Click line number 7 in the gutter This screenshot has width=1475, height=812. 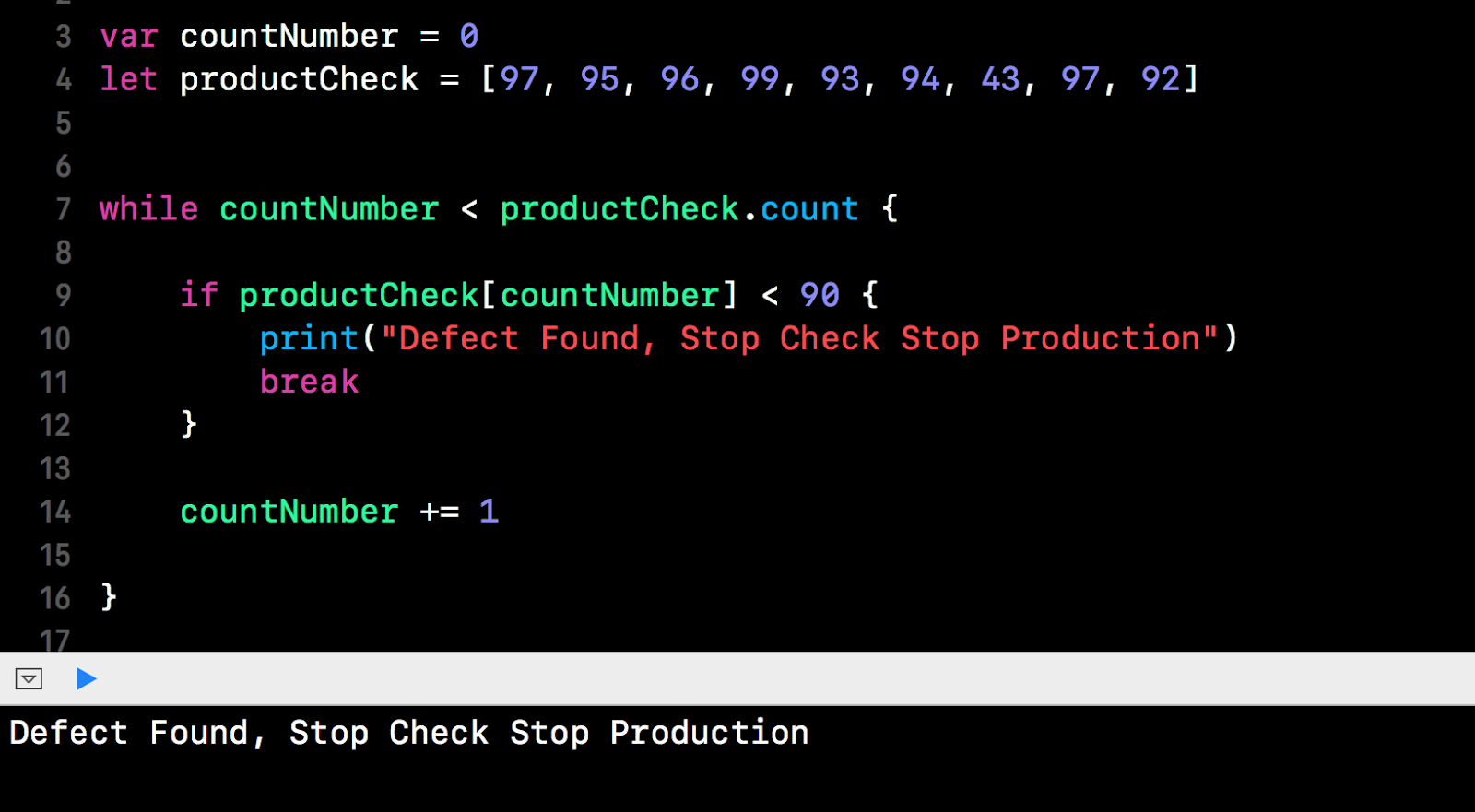click(63, 209)
